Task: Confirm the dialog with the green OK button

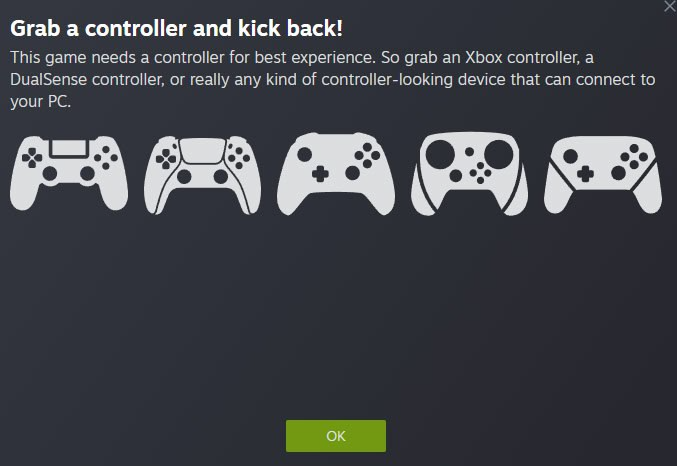Action: click(336, 436)
